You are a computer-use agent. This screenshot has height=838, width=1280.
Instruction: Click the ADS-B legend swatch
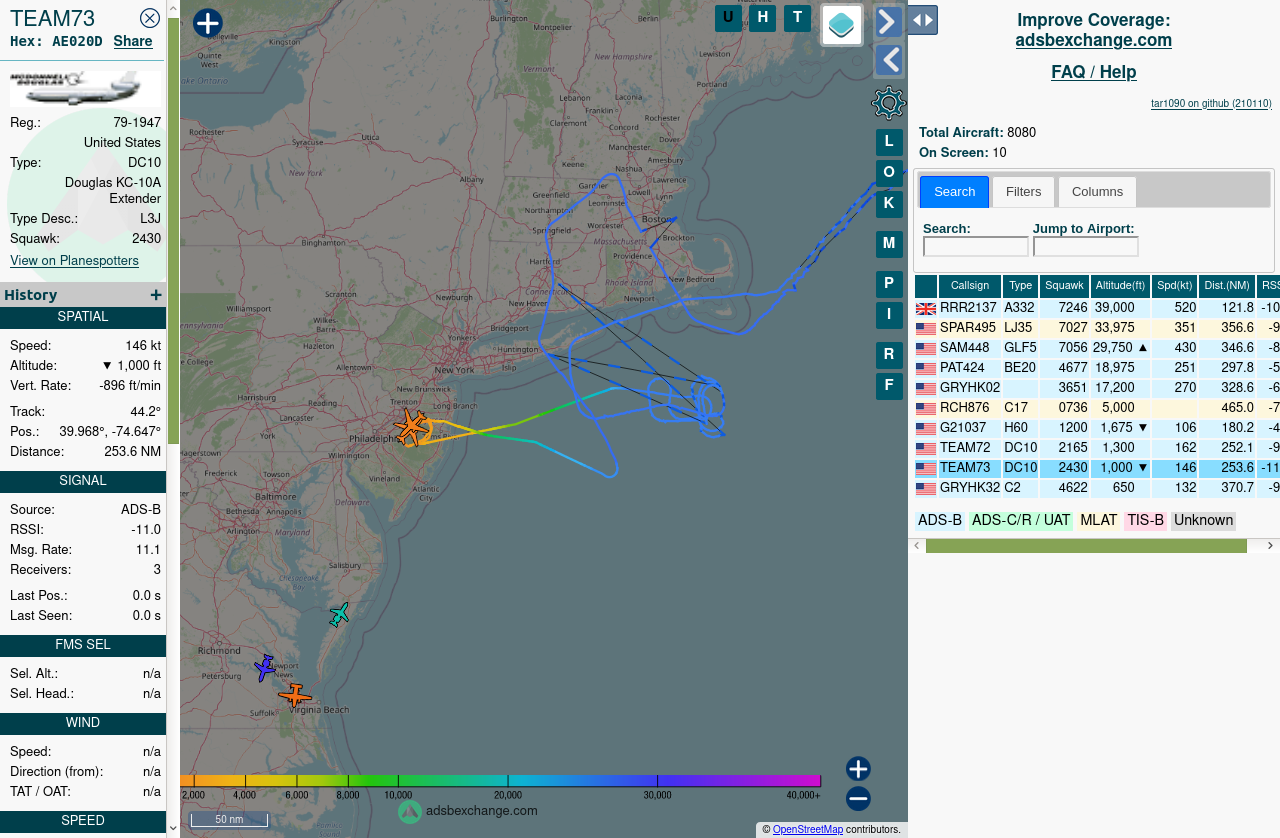(x=940, y=521)
